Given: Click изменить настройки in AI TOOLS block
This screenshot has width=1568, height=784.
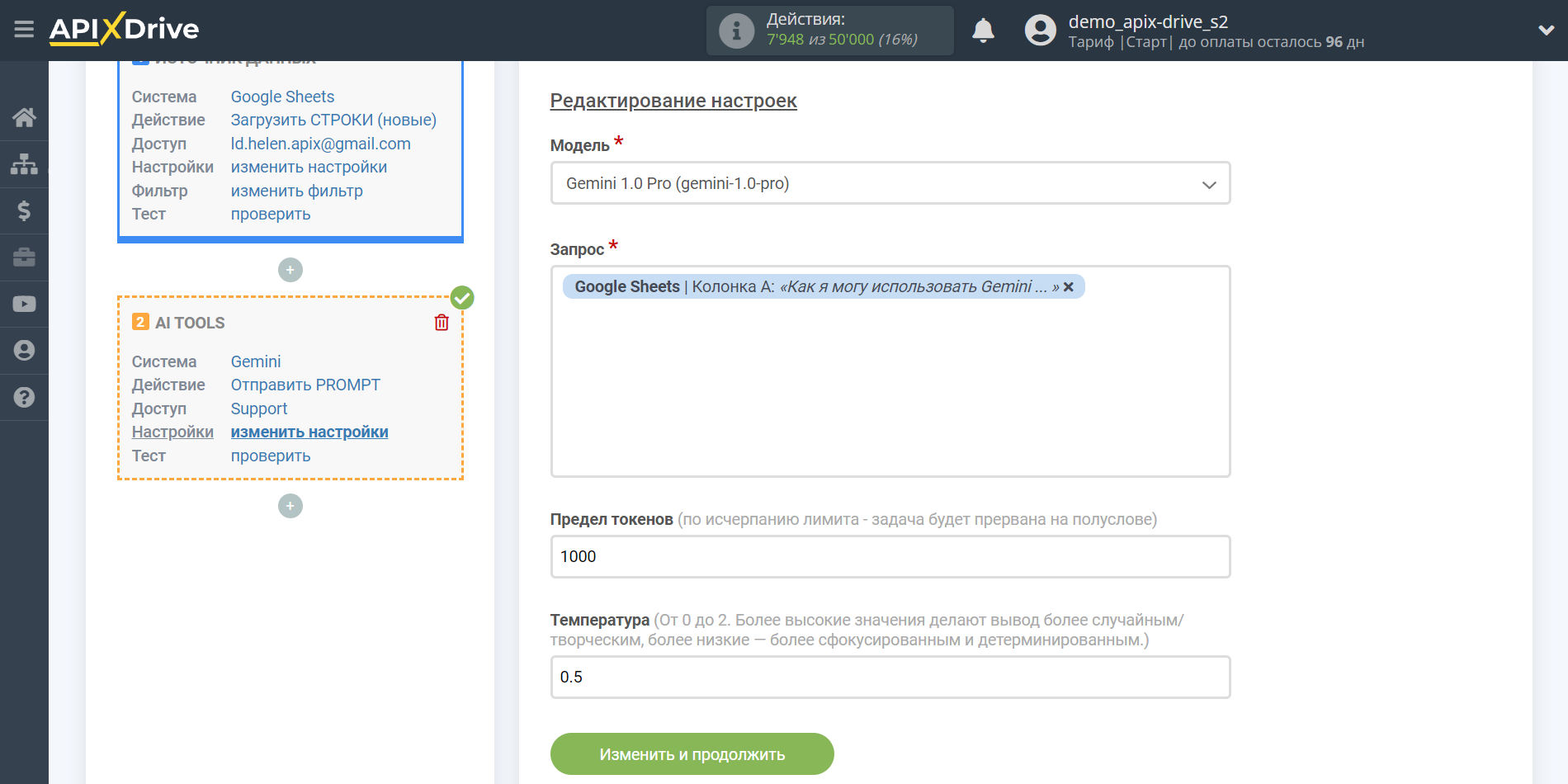Looking at the screenshot, I should click(309, 432).
